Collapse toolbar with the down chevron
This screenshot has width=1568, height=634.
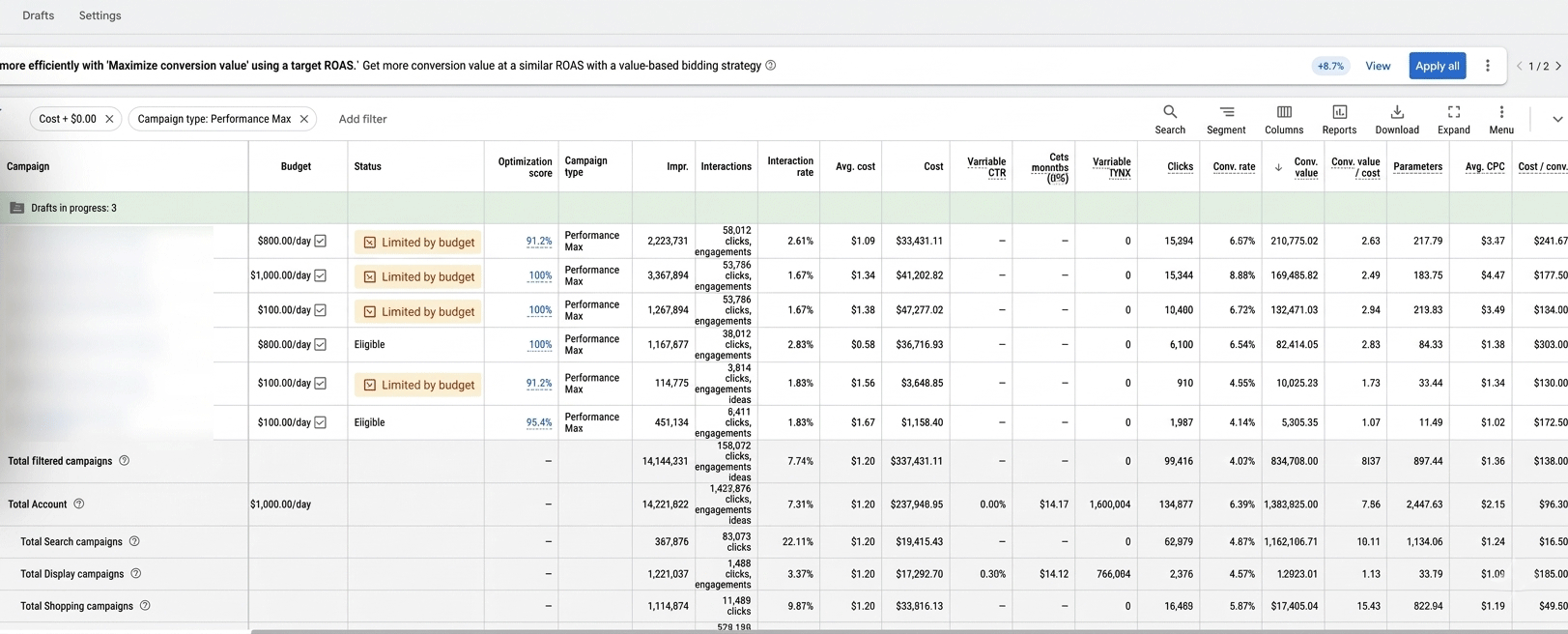[1557, 119]
